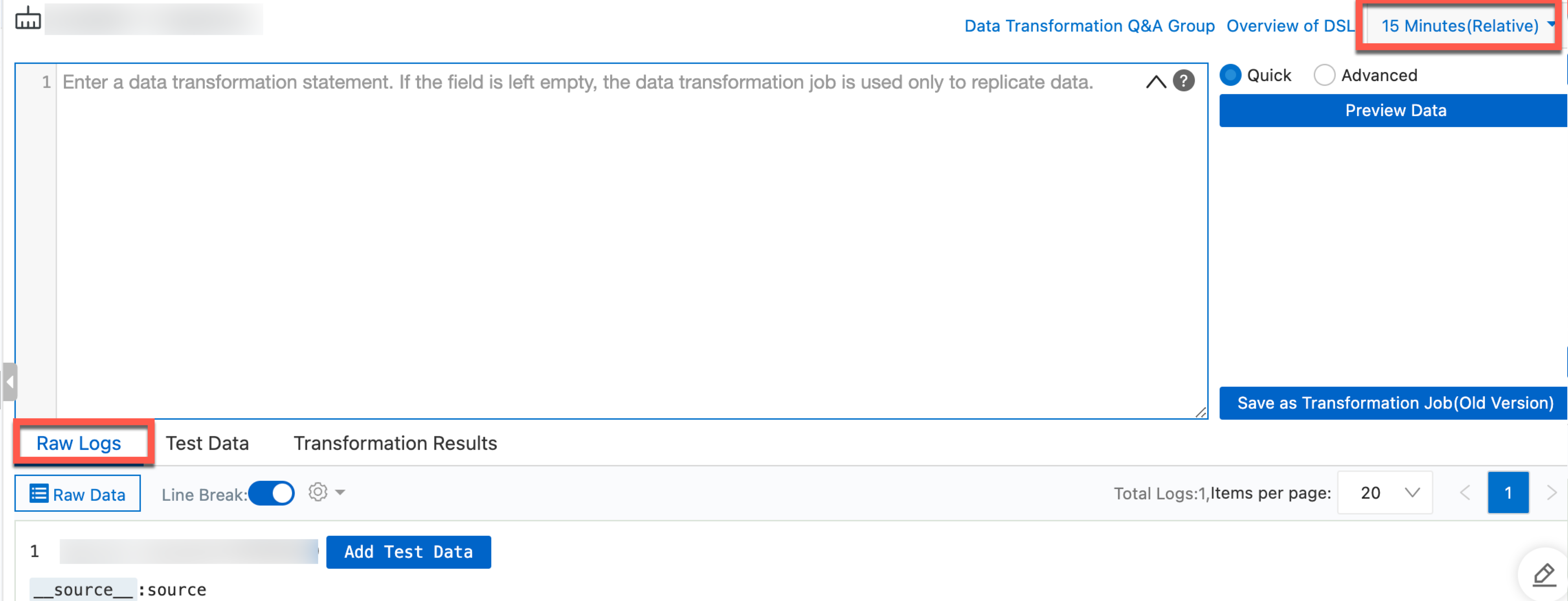This screenshot has width=1568, height=601.
Task: Open the display settings gear icon
Action: pyautogui.click(x=318, y=491)
